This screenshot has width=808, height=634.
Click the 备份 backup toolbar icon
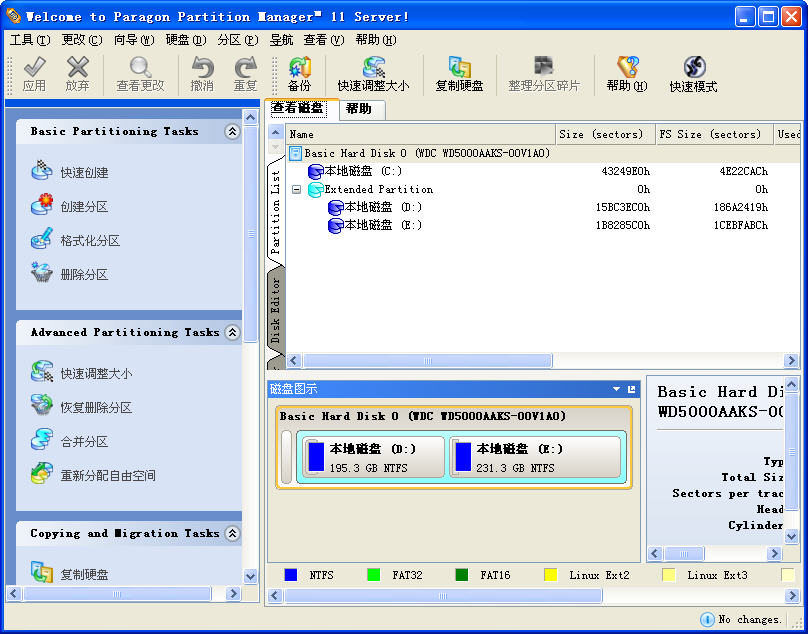(299, 74)
